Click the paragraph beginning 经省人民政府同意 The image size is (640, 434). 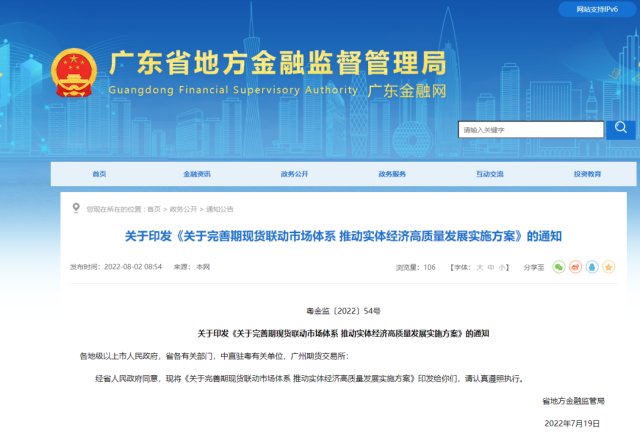310,378
